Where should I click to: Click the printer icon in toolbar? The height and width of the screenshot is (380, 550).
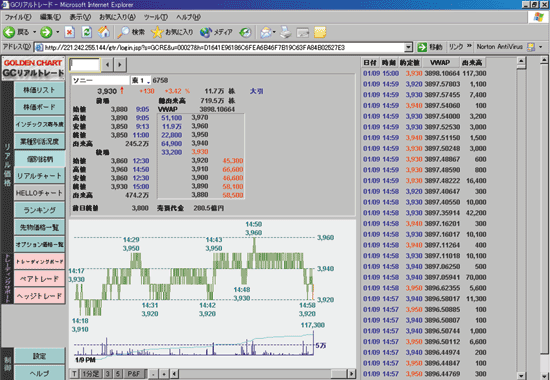[286, 32]
